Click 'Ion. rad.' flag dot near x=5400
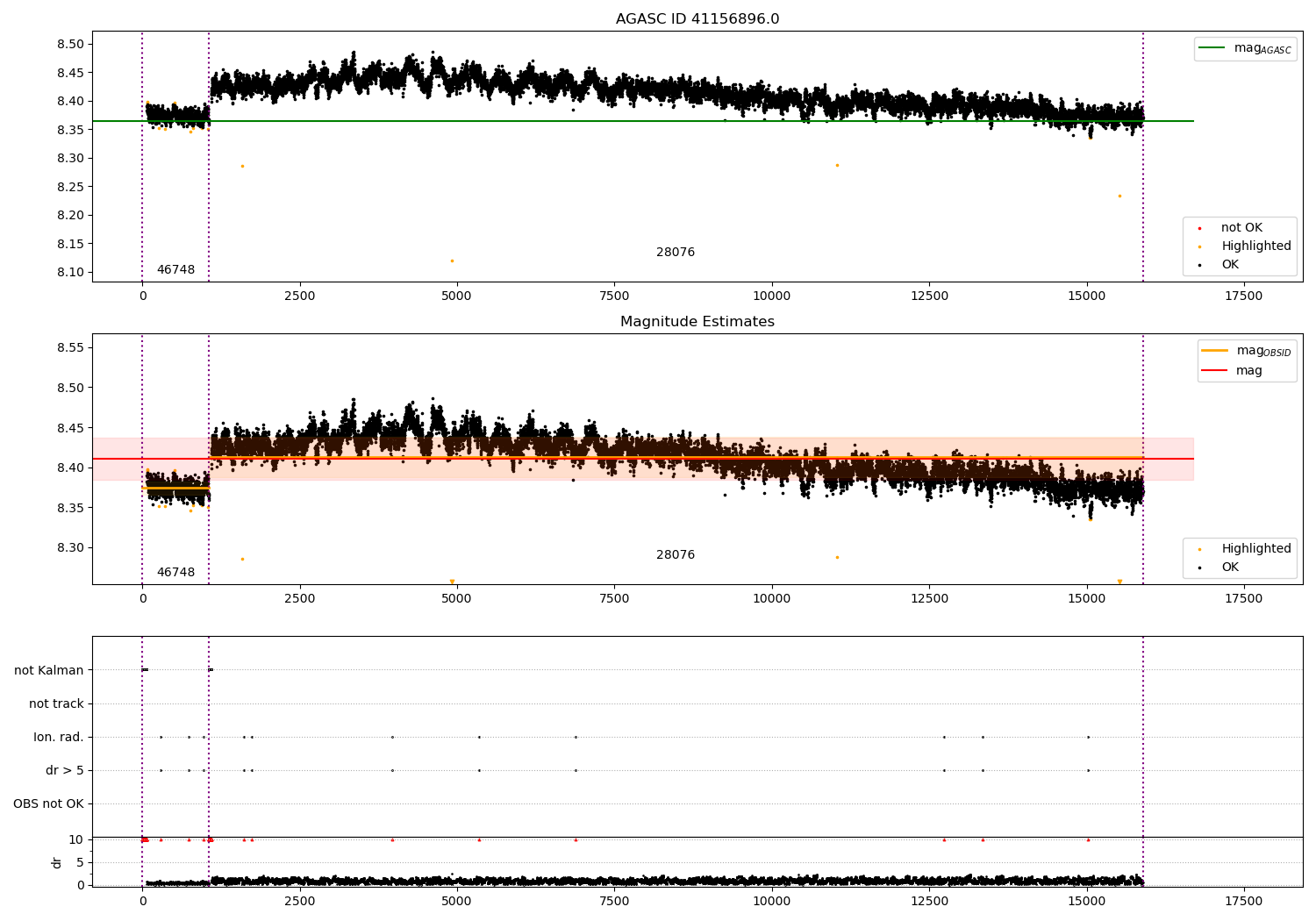Viewport: 1316px width, 921px height. [479, 737]
